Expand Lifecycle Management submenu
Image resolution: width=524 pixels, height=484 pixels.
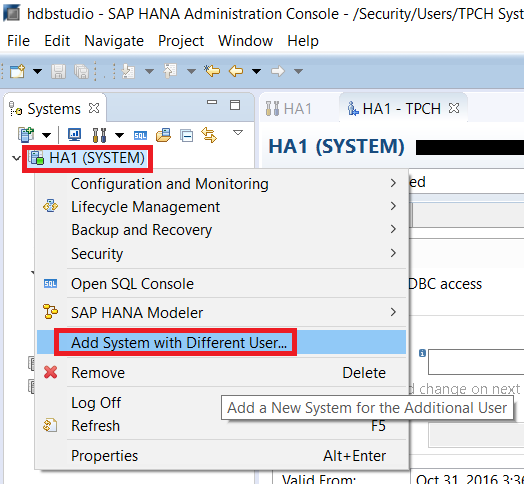tap(222, 207)
